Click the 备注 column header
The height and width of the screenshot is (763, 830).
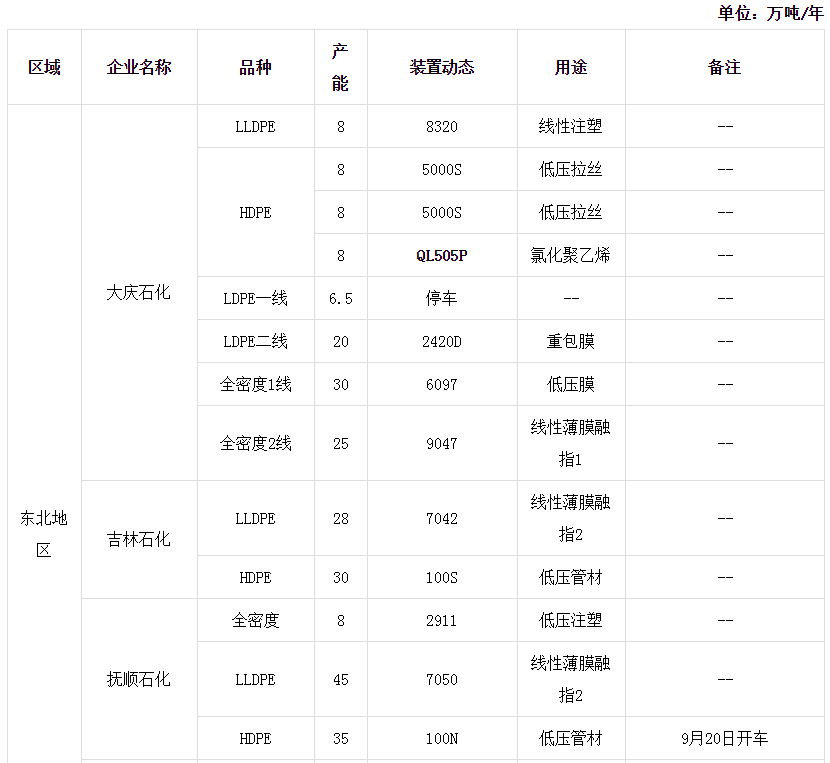pos(725,67)
